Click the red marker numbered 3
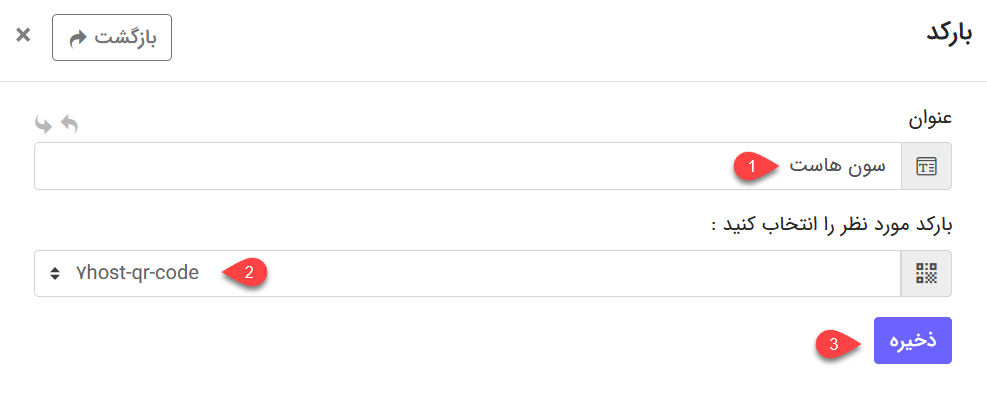Image resolution: width=987 pixels, height=396 pixels. (837, 344)
